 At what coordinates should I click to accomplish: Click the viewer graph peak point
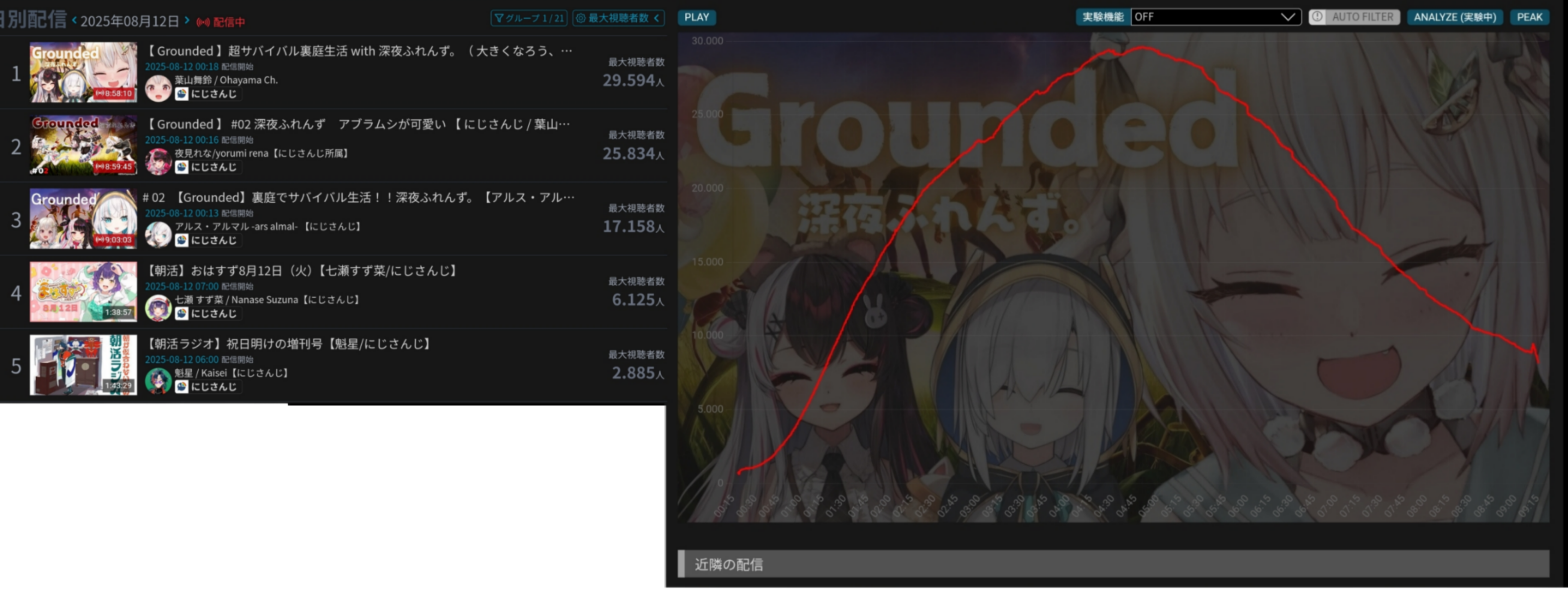click(x=1142, y=48)
